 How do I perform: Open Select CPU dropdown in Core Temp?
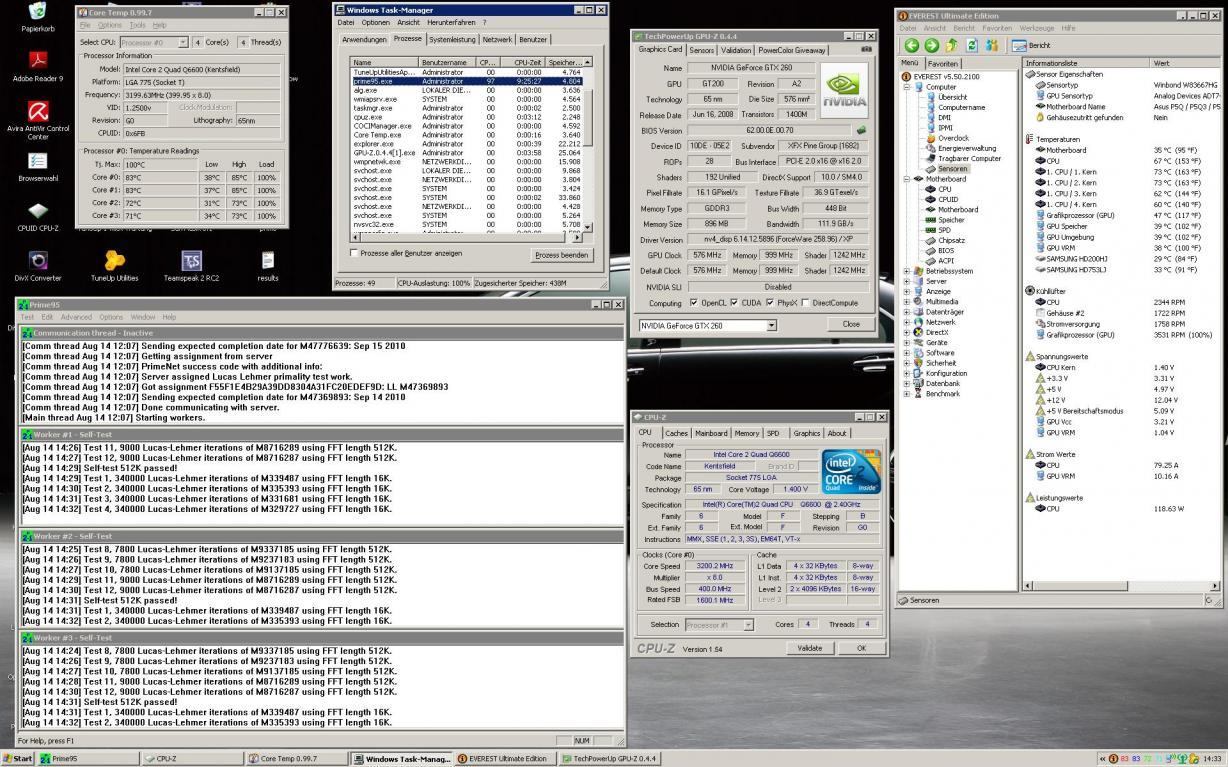tap(183, 42)
